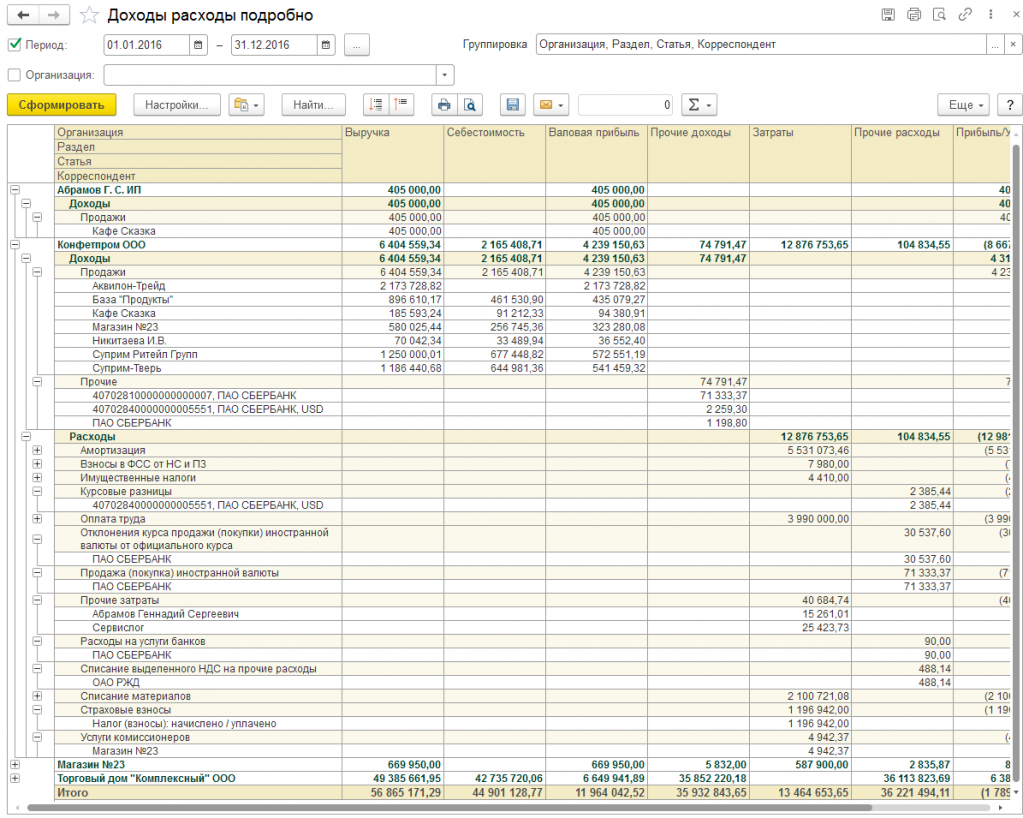Enable the Организация checkbox
This screenshot has height=818, width=1023.
tap(14, 75)
